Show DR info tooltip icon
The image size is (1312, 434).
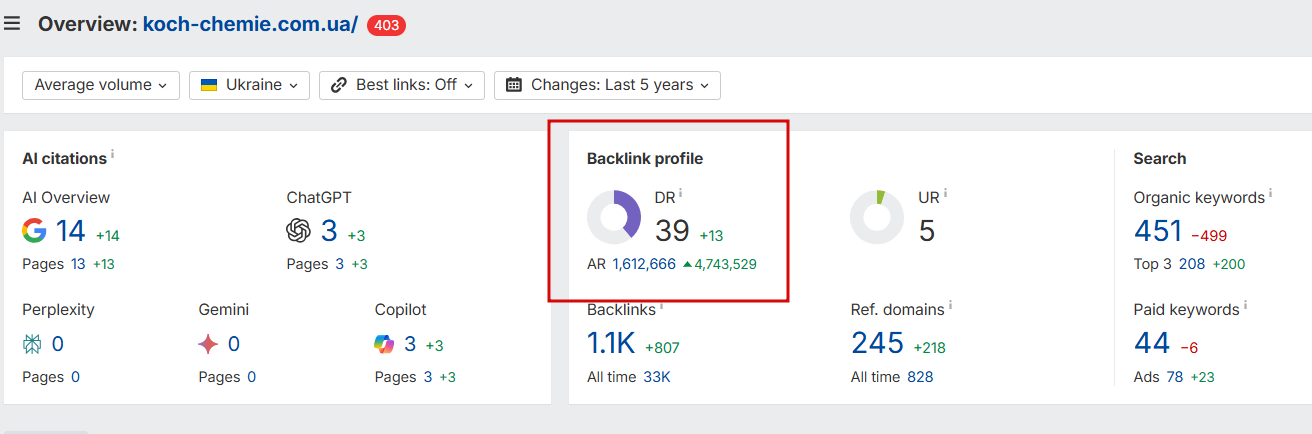coord(681,193)
